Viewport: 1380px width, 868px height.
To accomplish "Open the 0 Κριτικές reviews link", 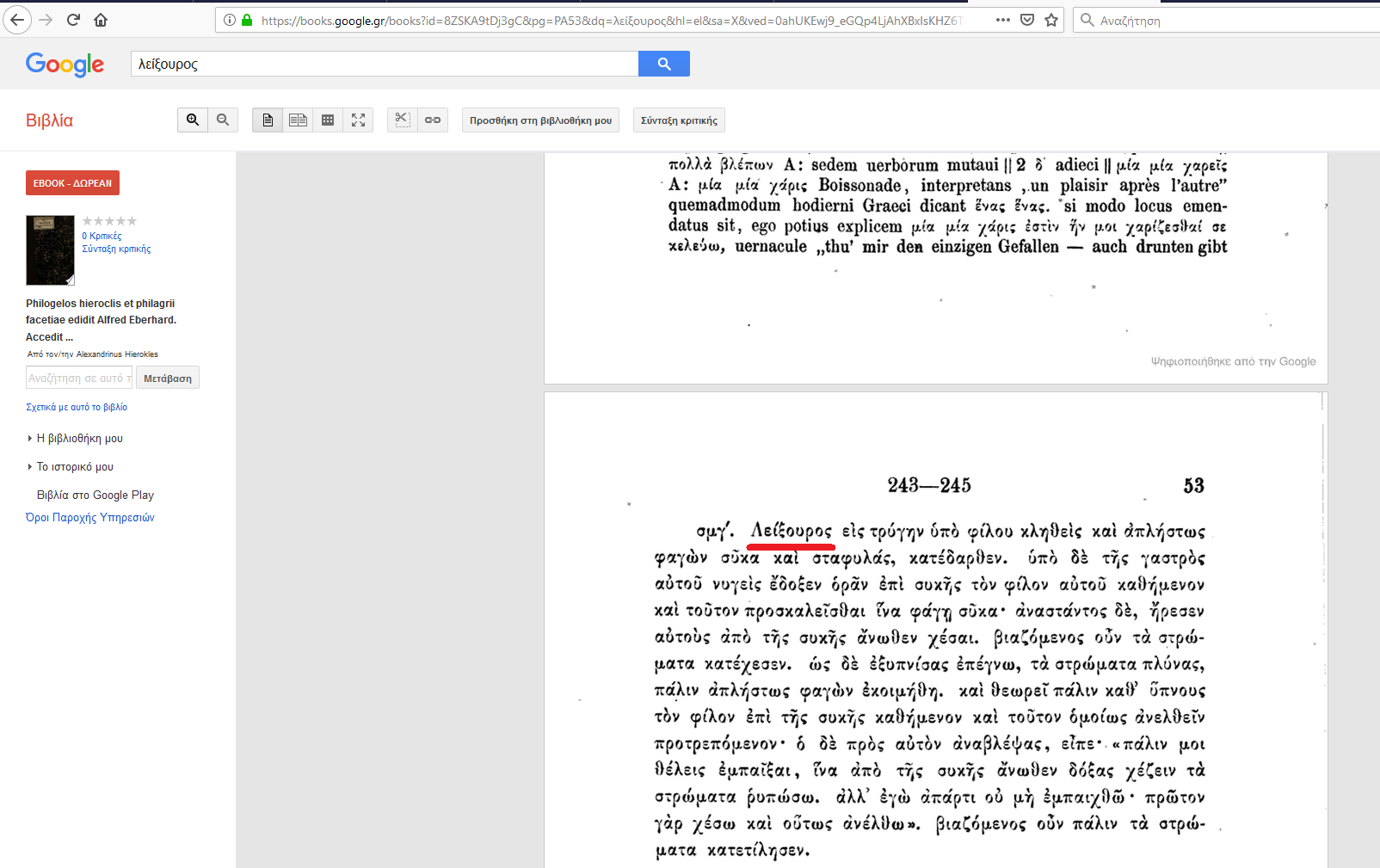I will click(102, 236).
